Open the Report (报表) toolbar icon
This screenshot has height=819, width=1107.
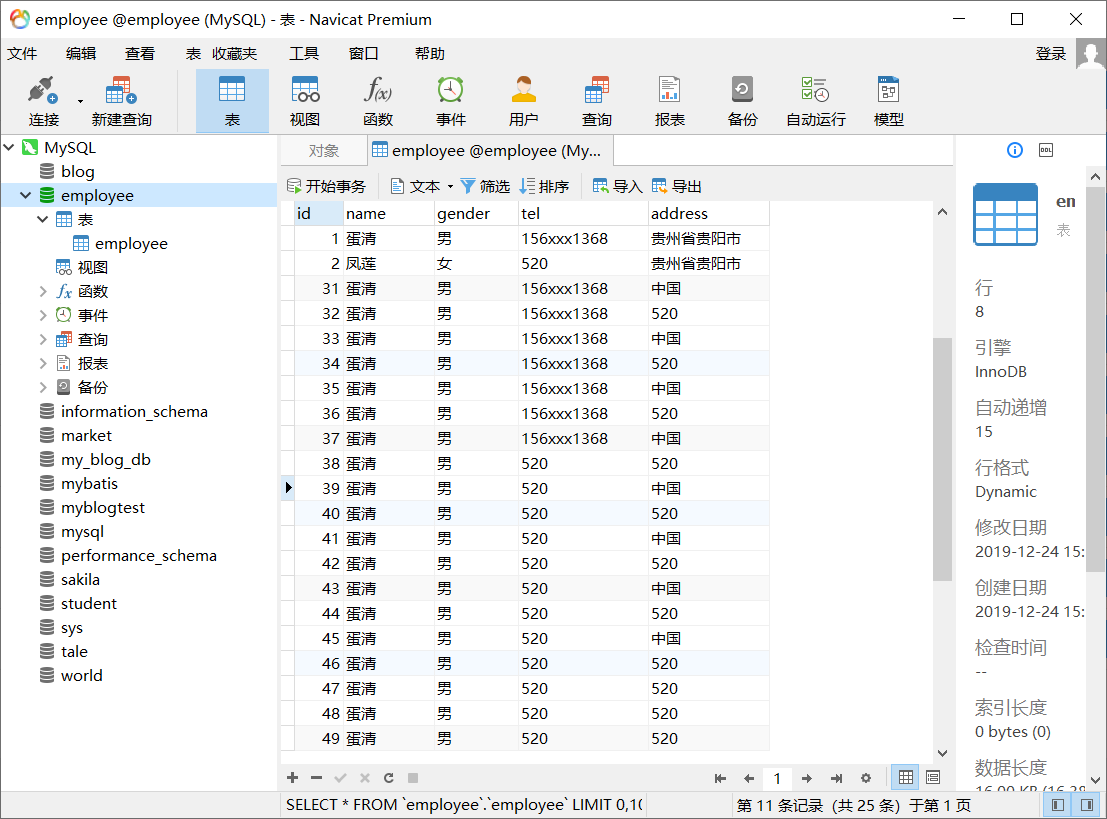point(669,101)
